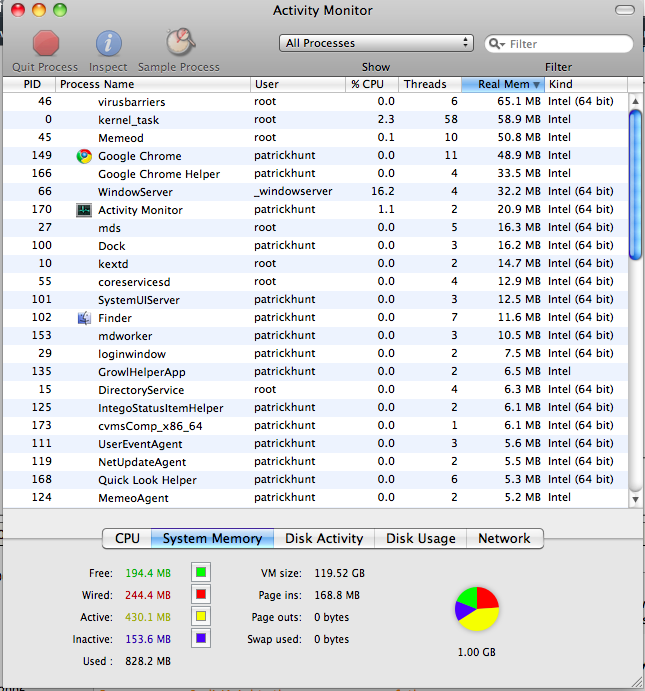The width and height of the screenshot is (645, 691).
Task: Click the scroll up arrow
Action: pos(635,101)
